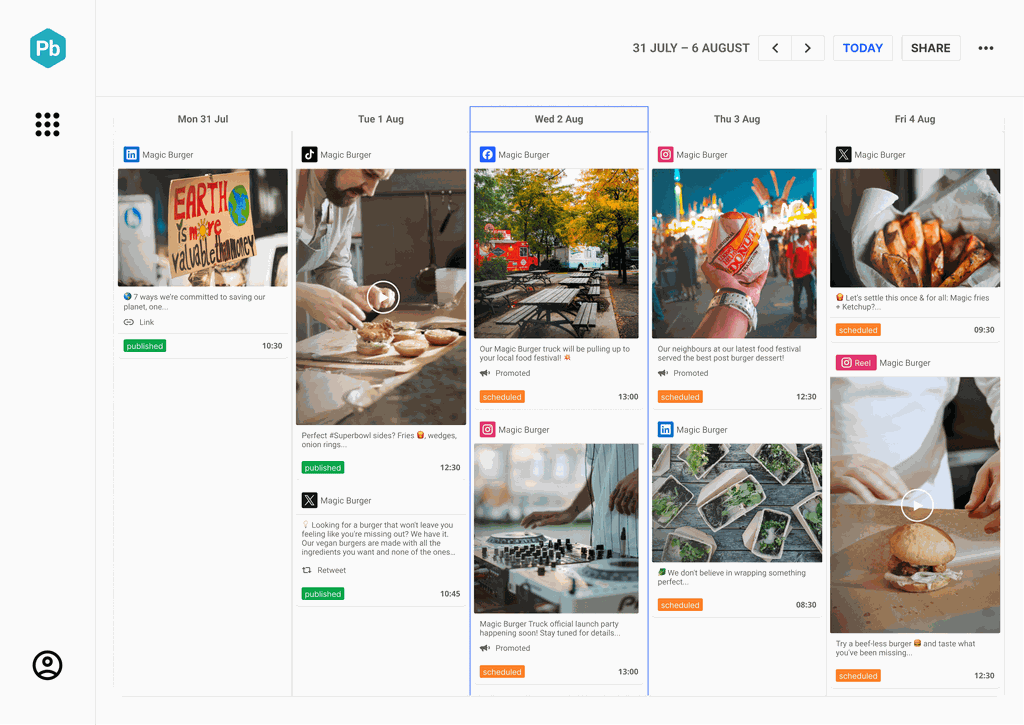
Task: Click the Pb hexagon logo
Action: 47,48
